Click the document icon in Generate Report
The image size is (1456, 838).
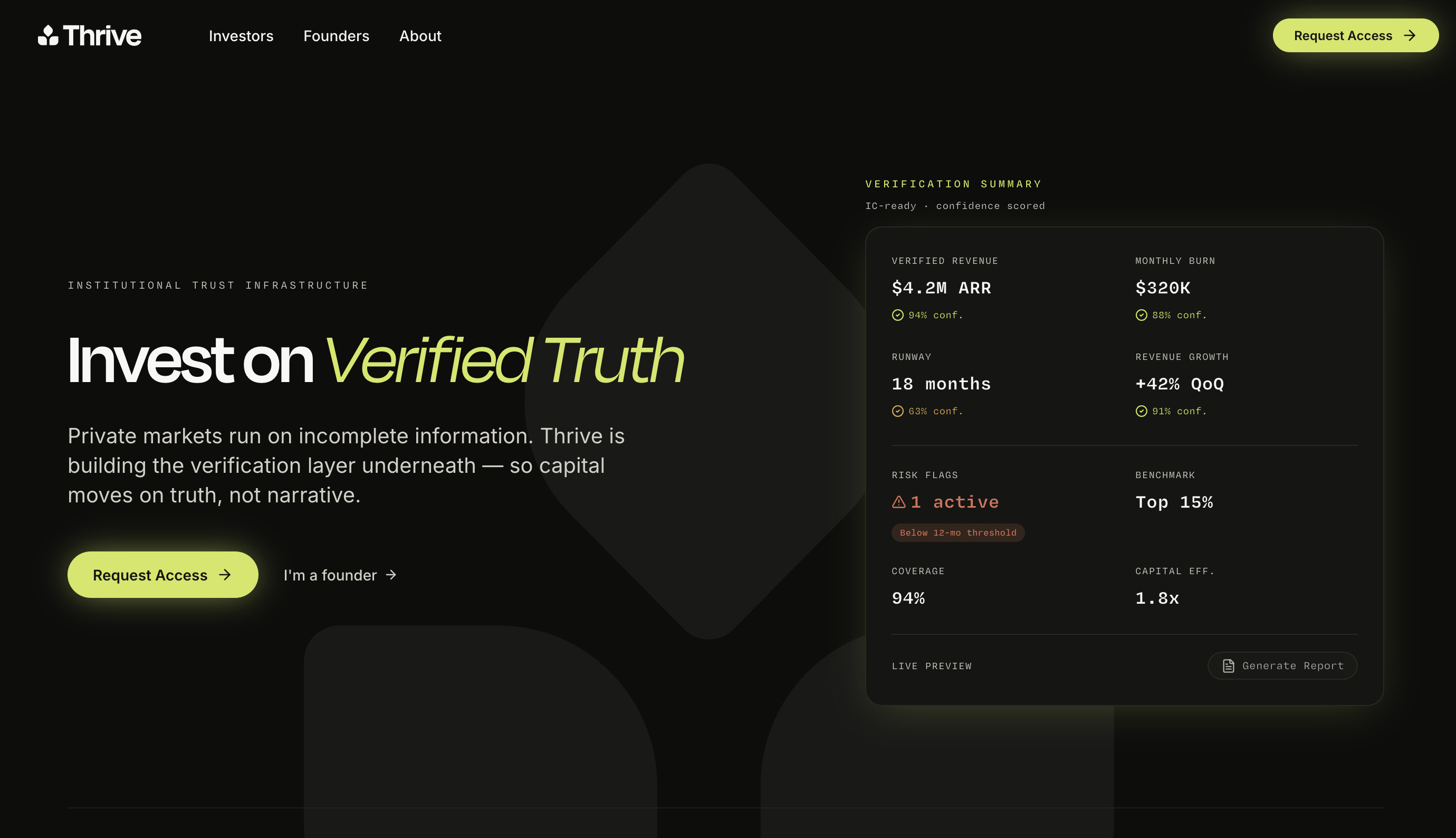(1228, 665)
